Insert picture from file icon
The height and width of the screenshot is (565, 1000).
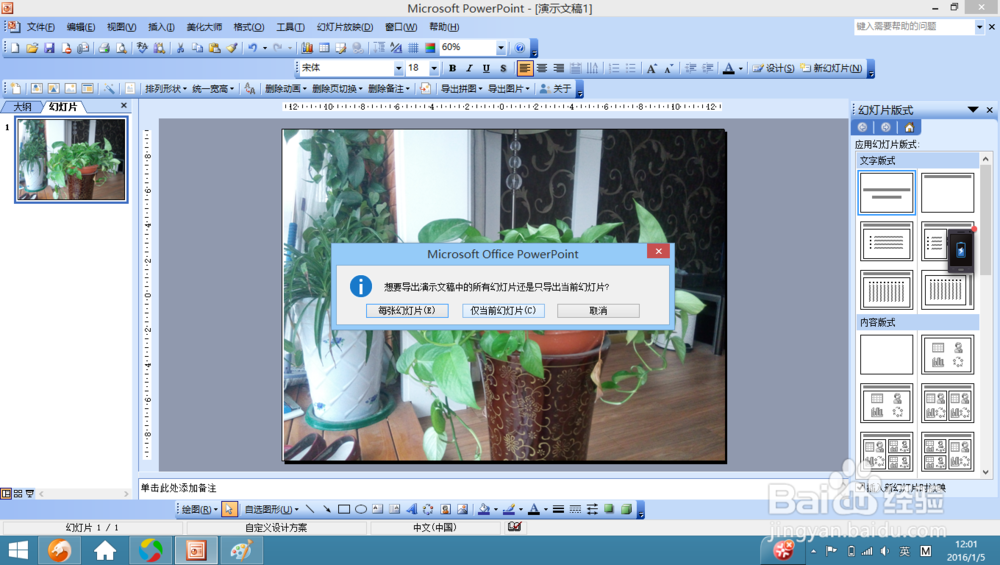coord(462,509)
